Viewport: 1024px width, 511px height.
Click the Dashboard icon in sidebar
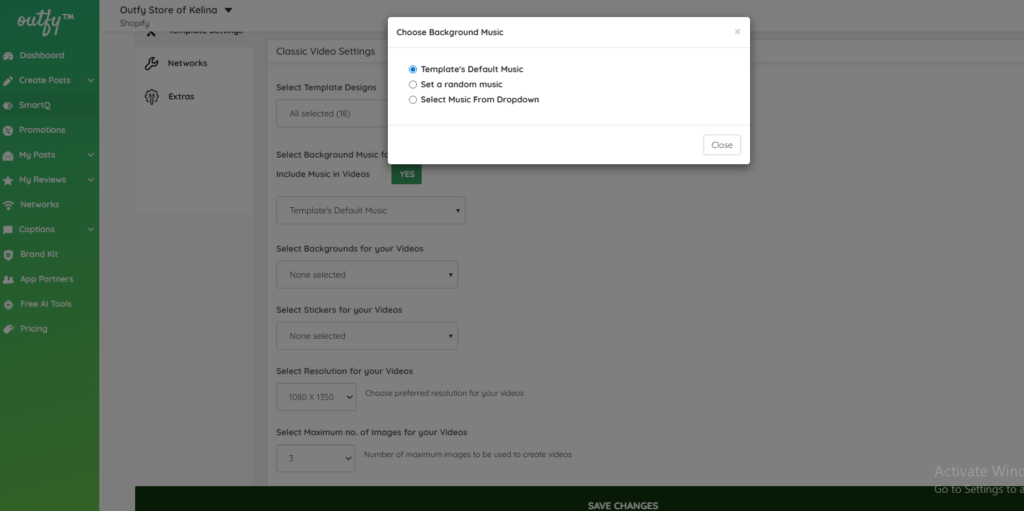(9, 56)
